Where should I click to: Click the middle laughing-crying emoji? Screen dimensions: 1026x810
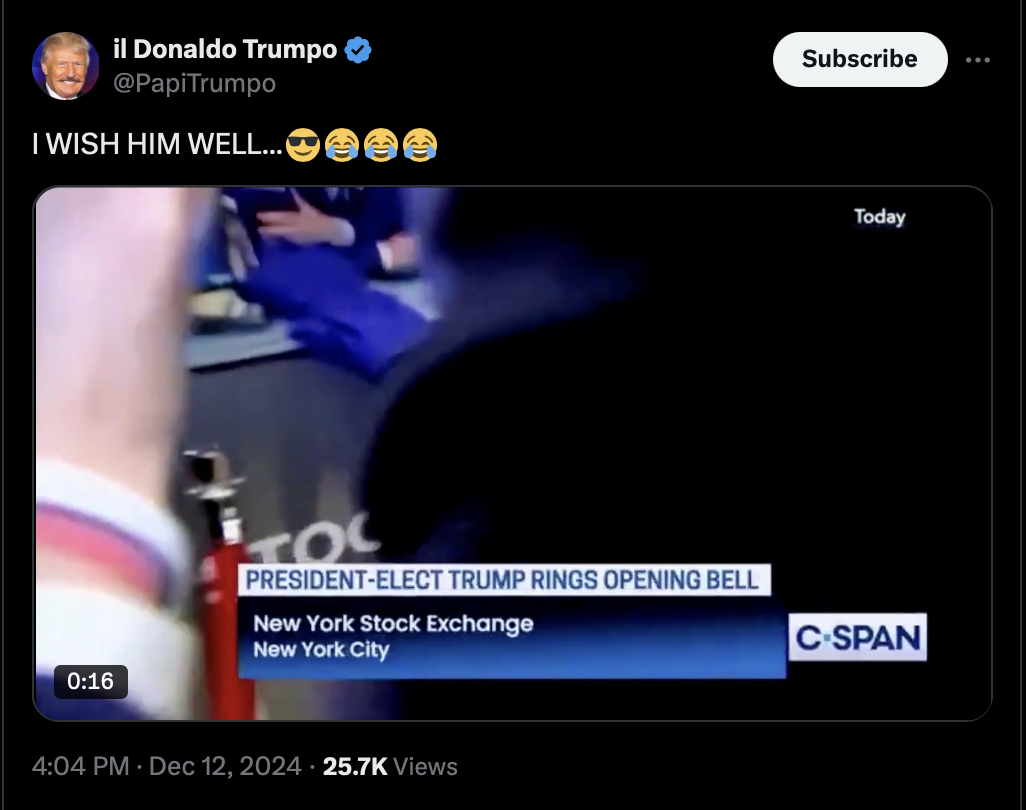click(x=381, y=145)
